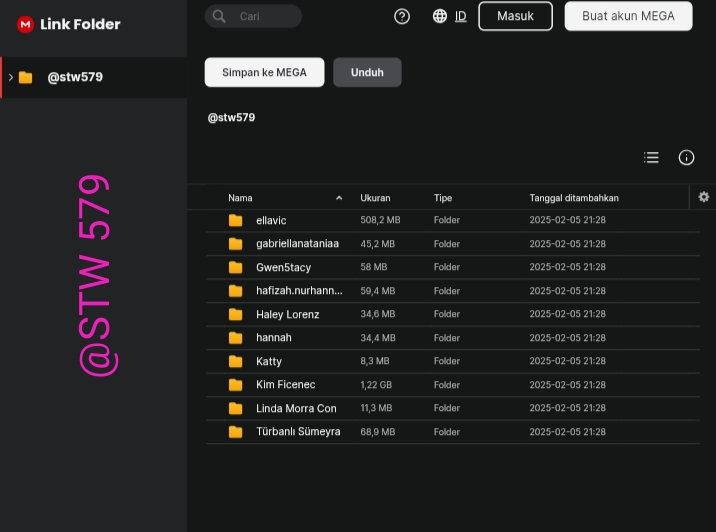Click the date in Türbanlı Sümeyra row

(568, 432)
